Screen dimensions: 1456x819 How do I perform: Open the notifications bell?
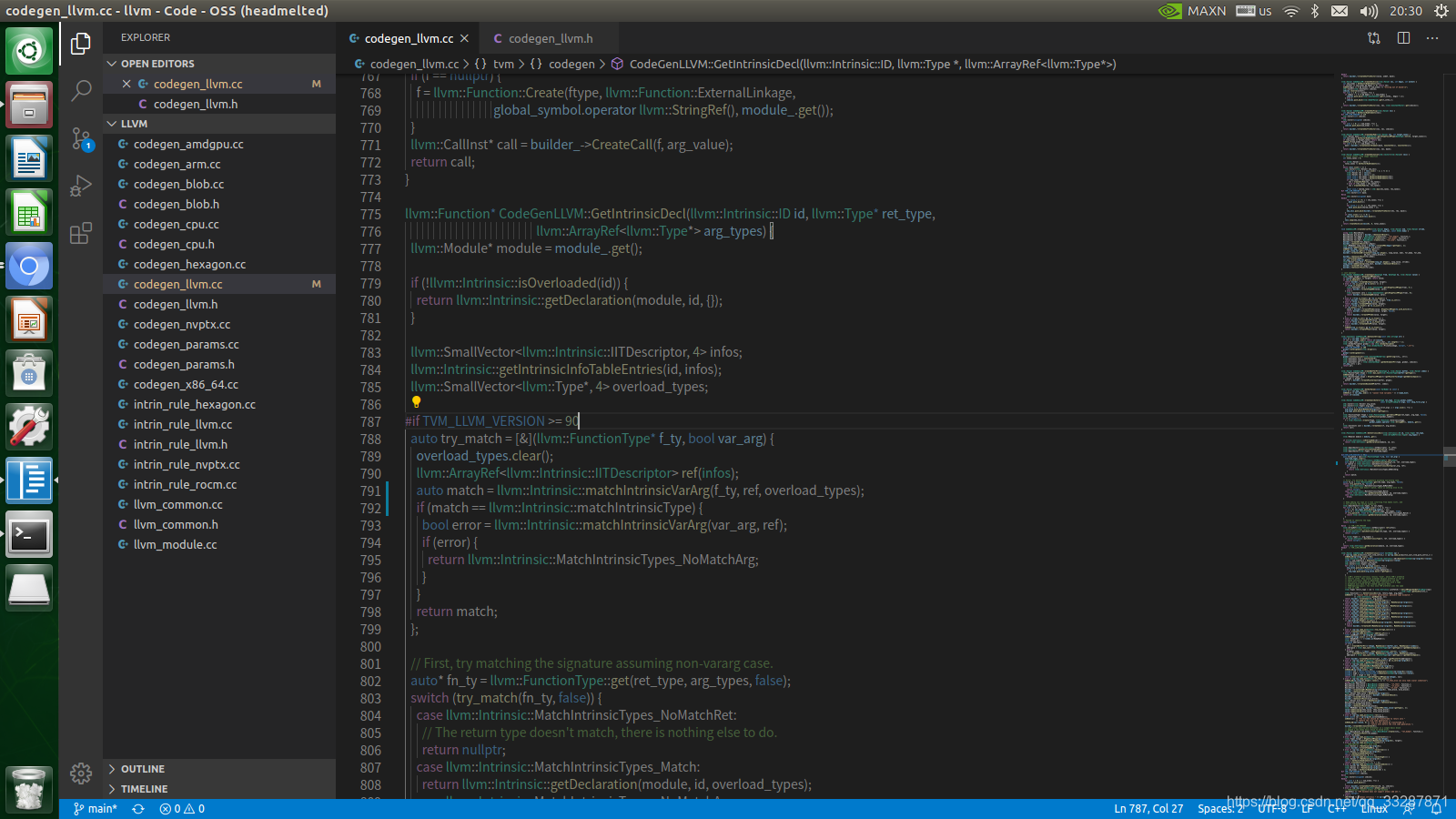1437,809
